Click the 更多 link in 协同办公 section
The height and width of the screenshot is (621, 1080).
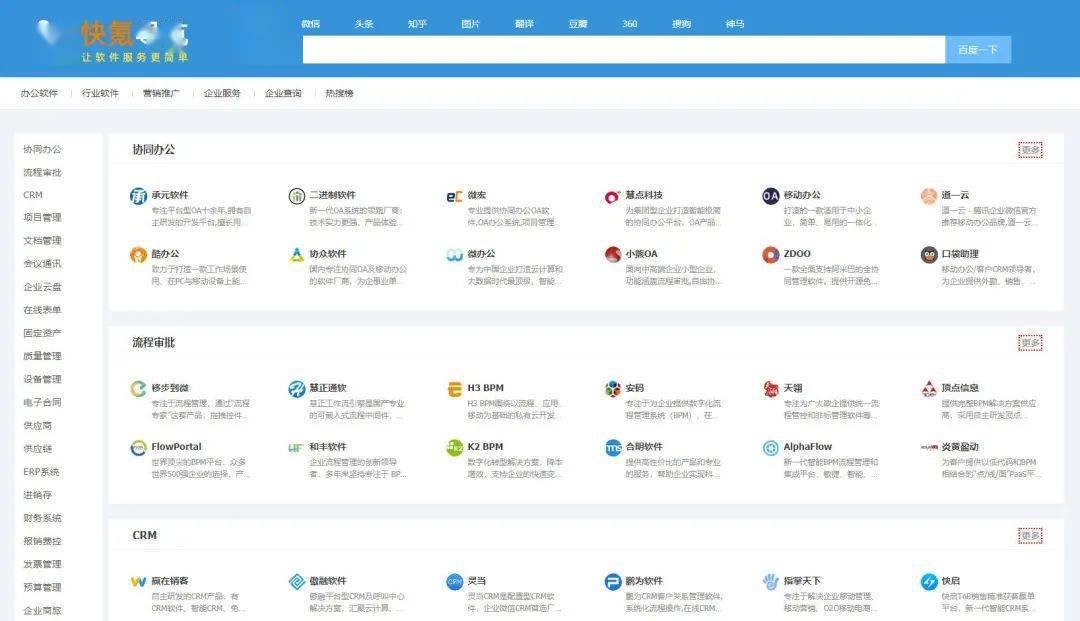(x=1030, y=150)
